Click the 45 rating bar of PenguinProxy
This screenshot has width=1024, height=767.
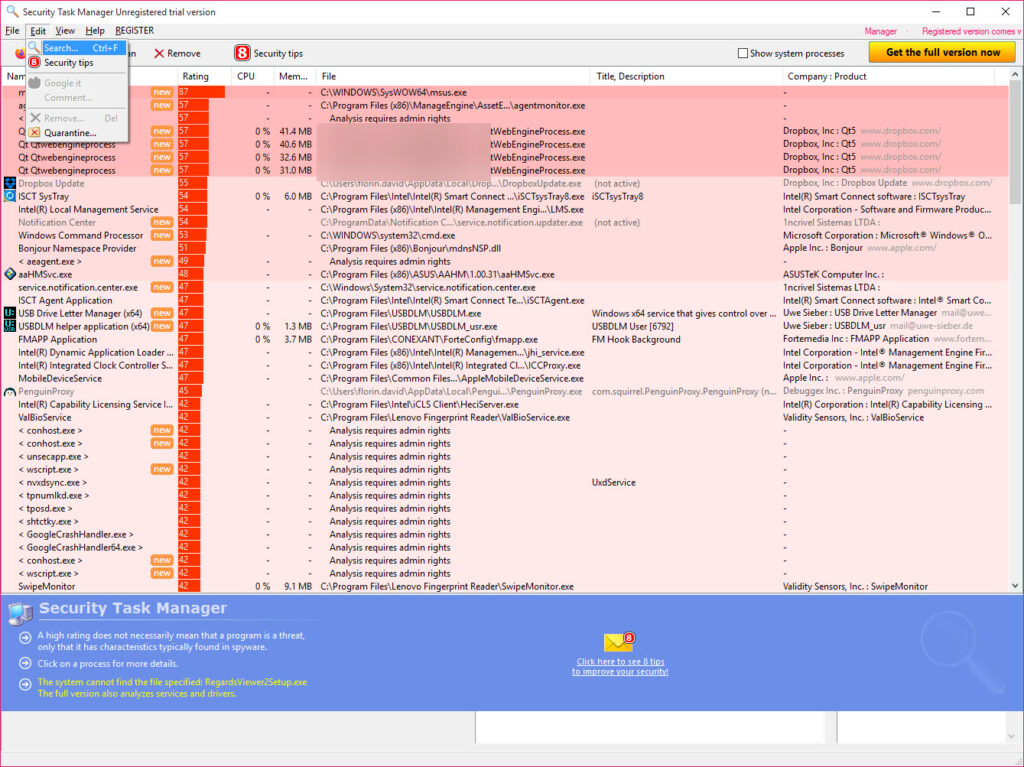click(x=189, y=391)
